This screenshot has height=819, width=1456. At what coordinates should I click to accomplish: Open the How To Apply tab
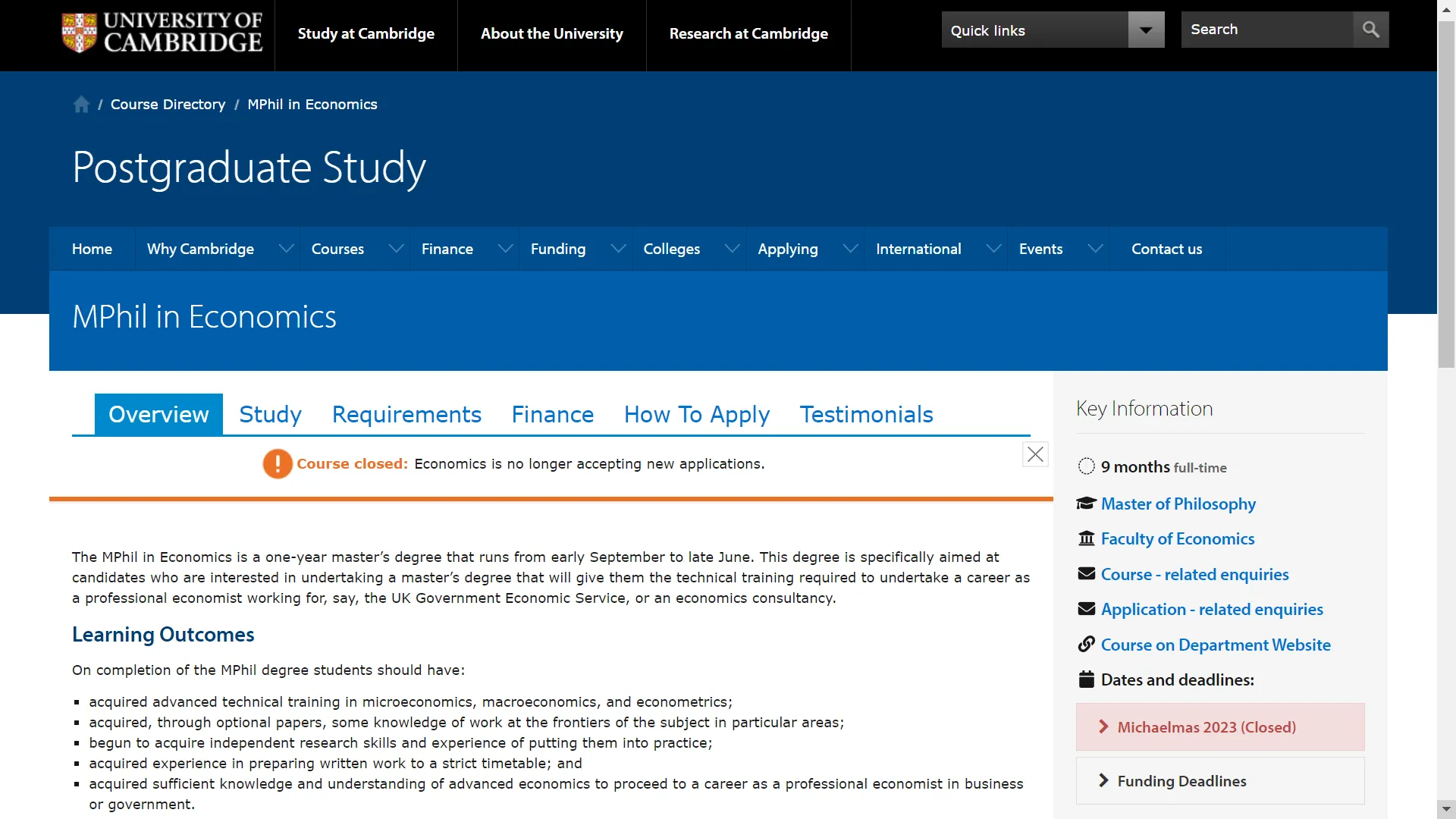pos(696,415)
